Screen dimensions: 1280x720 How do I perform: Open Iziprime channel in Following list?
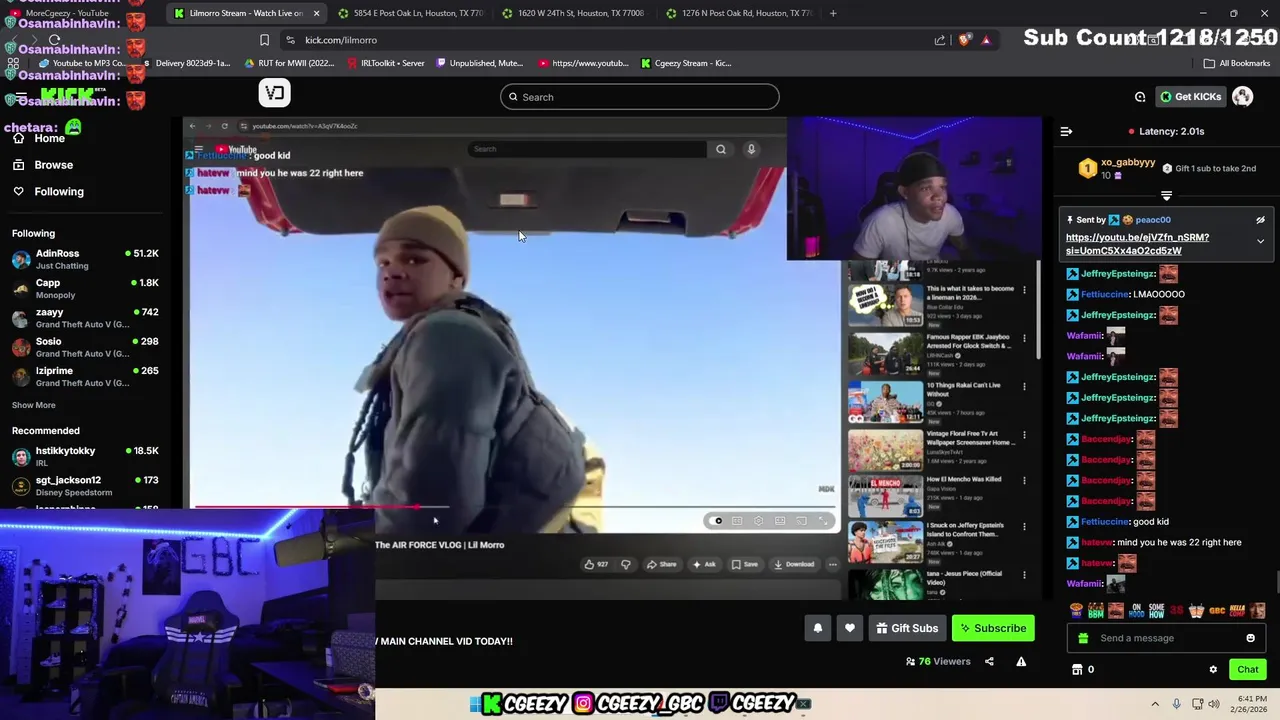[85, 376]
